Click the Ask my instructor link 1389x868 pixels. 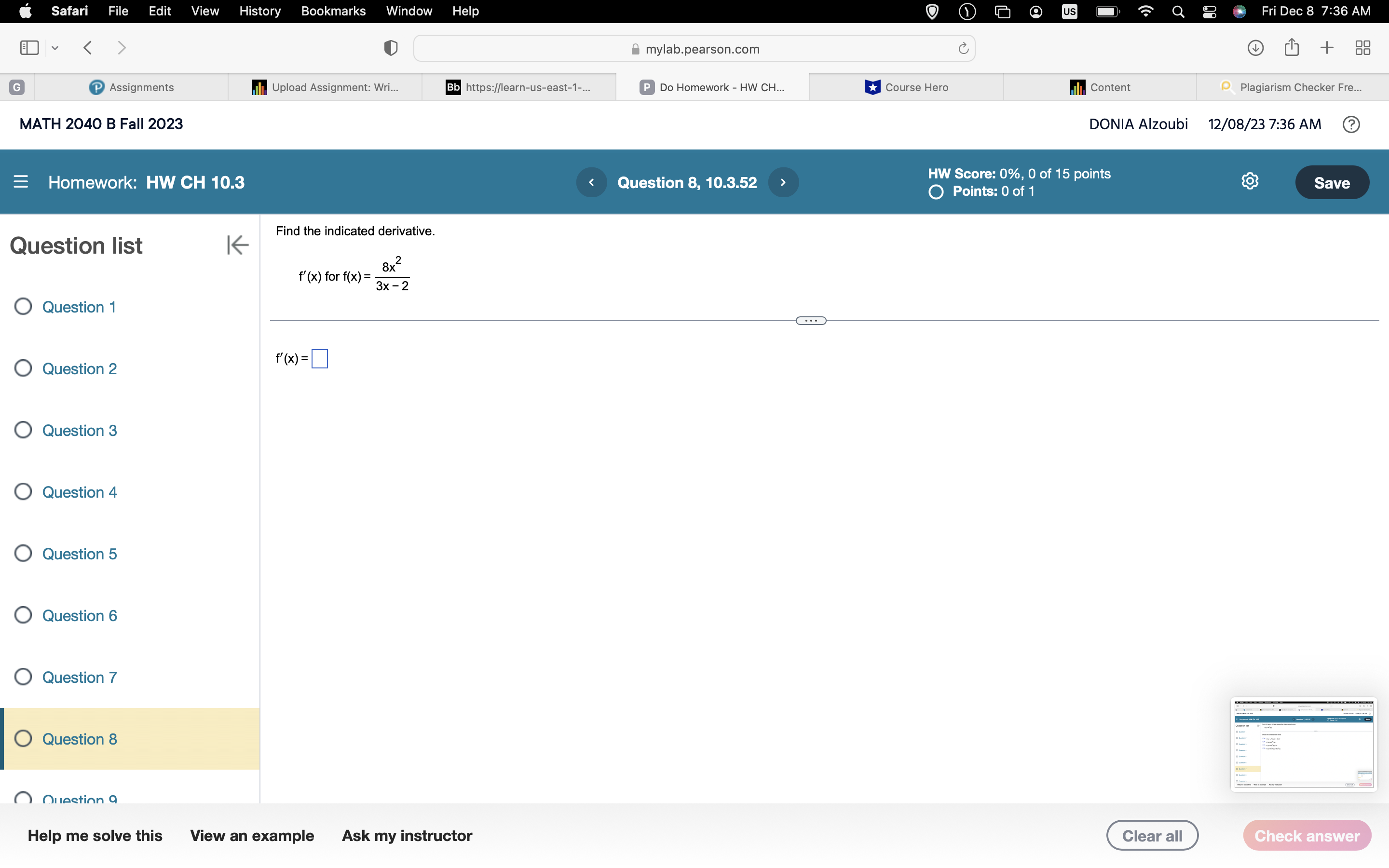click(407, 835)
